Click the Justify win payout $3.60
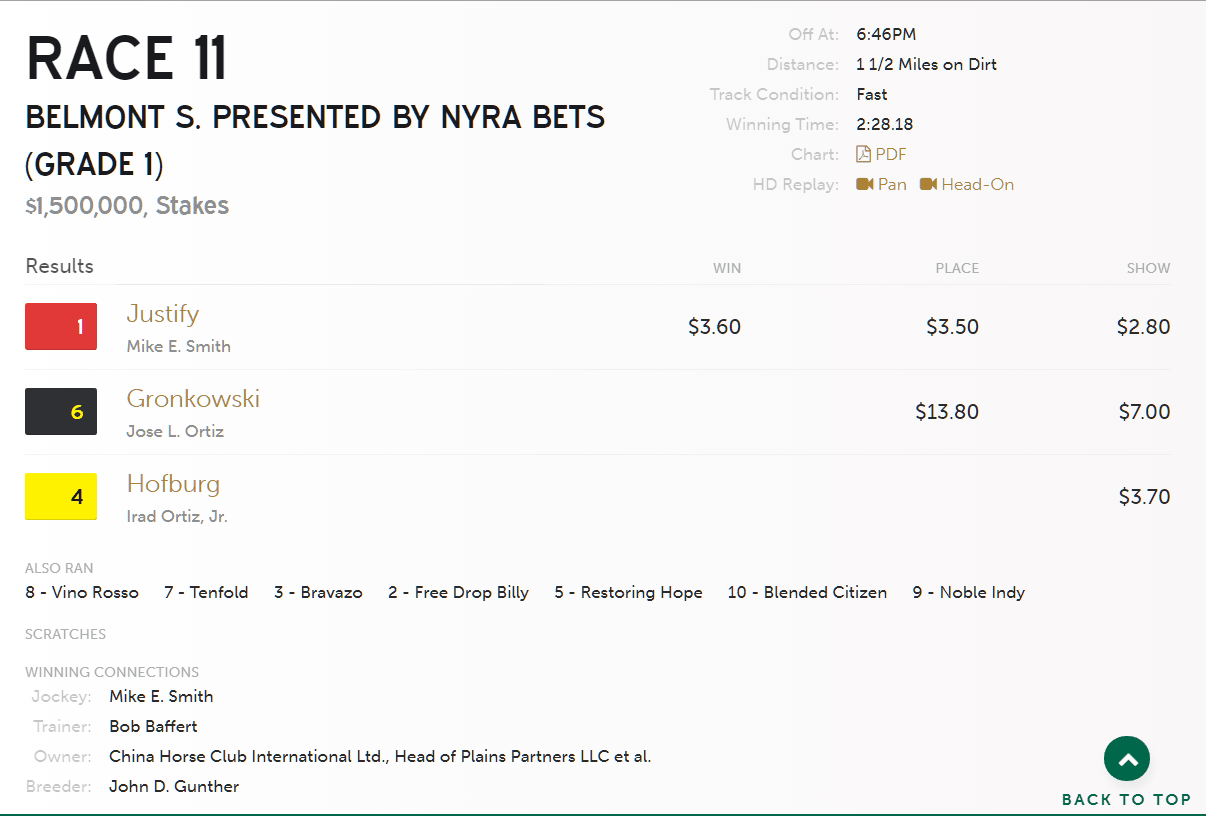This screenshot has width=1206, height=816. pos(714,327)
